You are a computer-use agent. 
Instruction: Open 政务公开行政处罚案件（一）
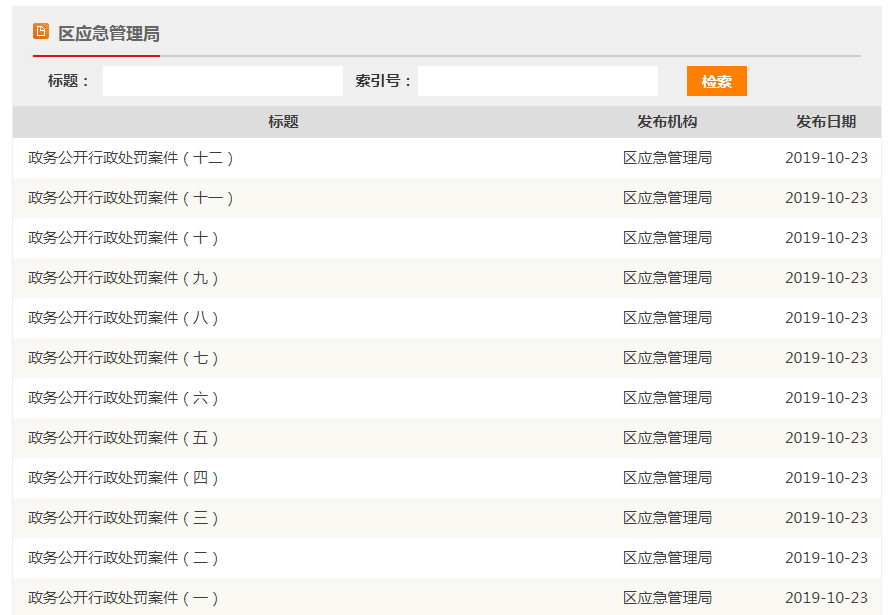point(123,597)
